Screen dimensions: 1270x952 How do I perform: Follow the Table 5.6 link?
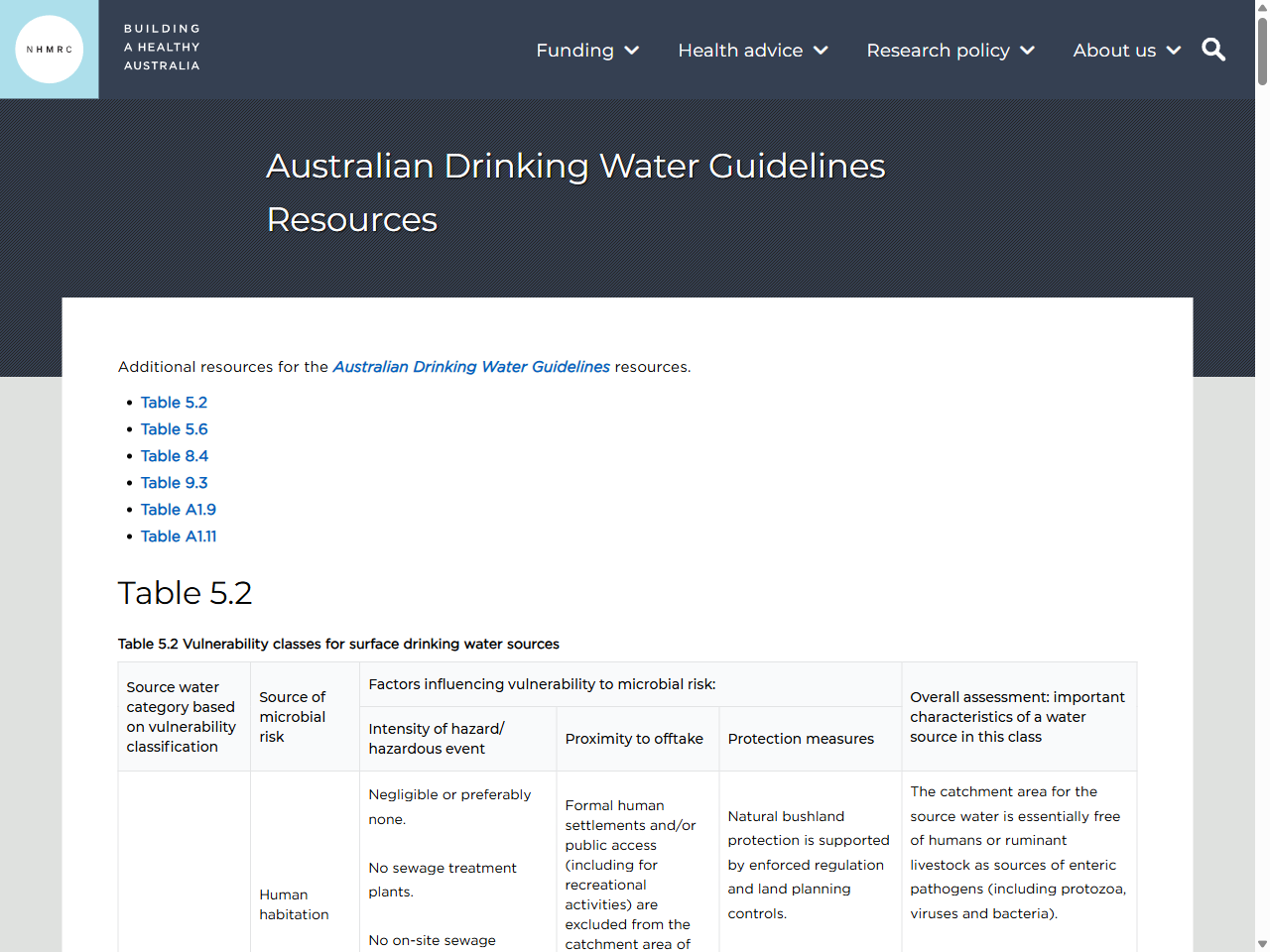coord(174,428)
